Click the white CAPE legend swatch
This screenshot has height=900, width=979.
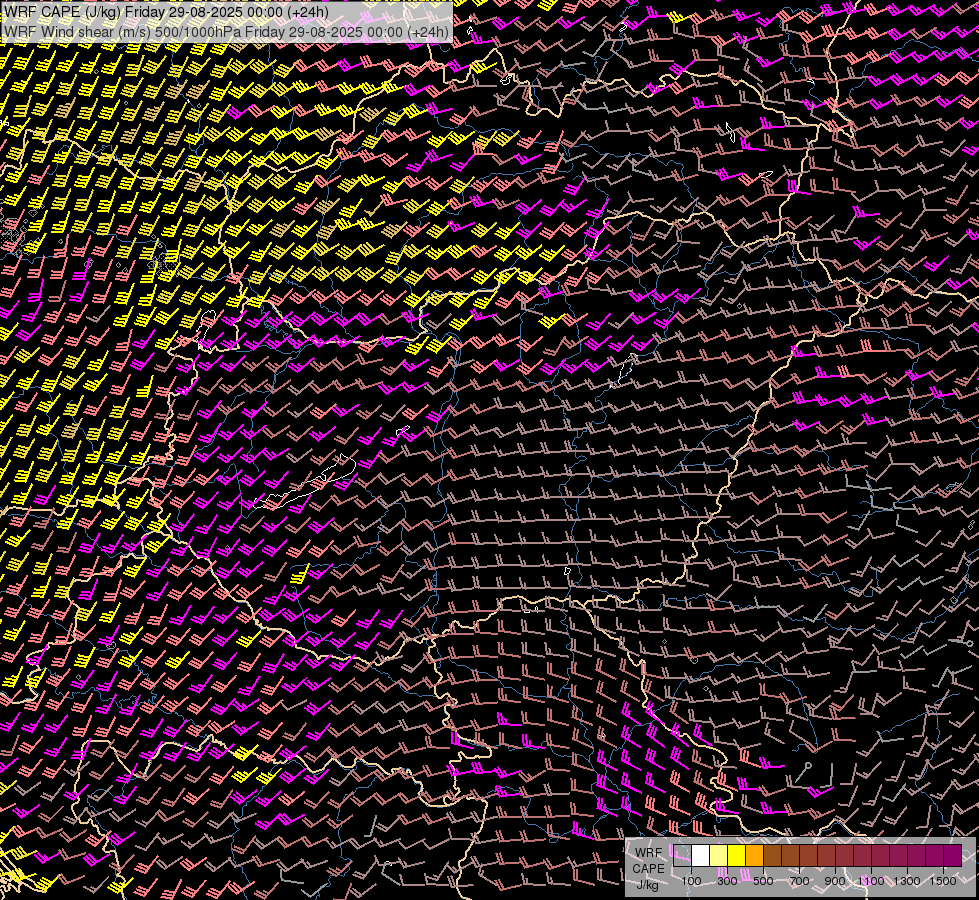pyautogui.click(x=701, y=855)
